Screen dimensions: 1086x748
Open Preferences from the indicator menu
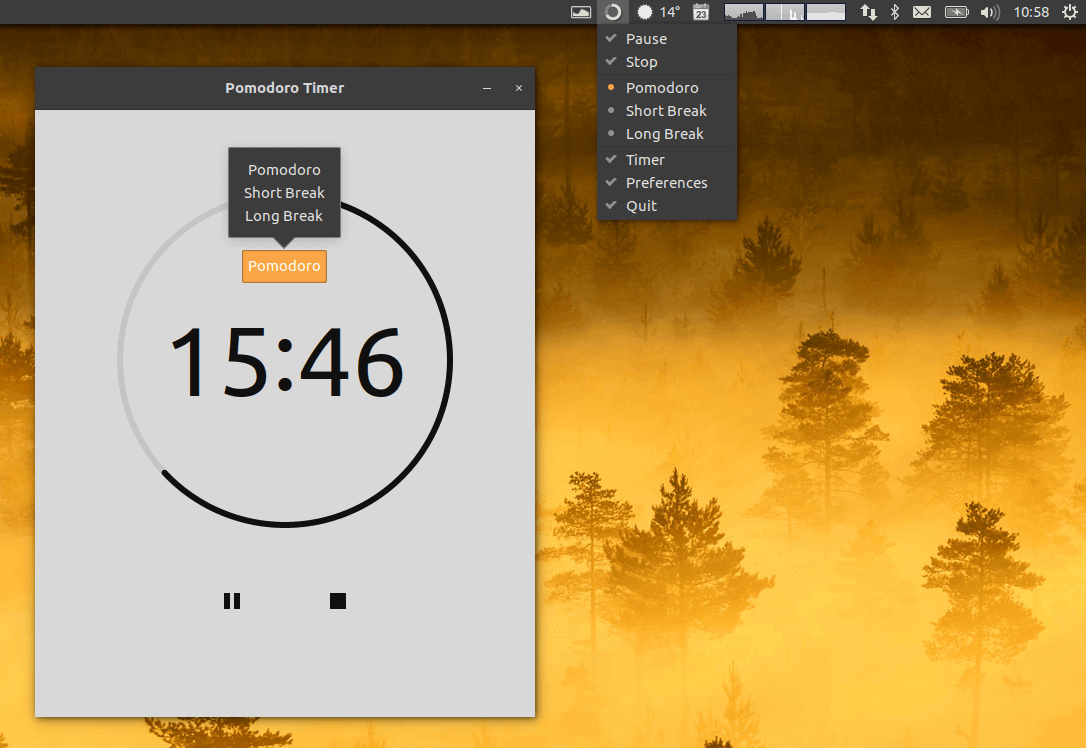coord(666,183)
